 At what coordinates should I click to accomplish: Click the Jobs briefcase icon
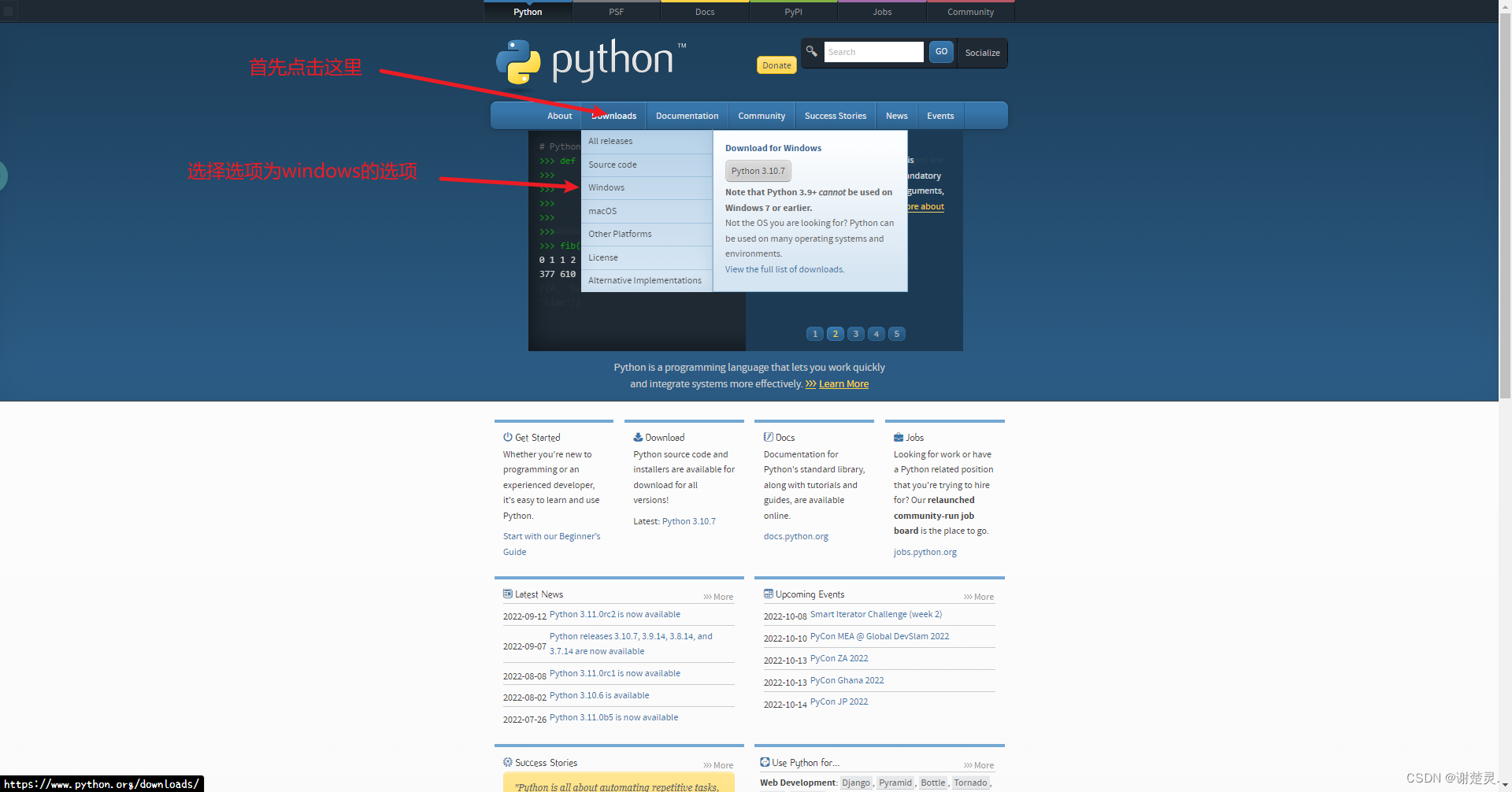[x=899, y=437]
